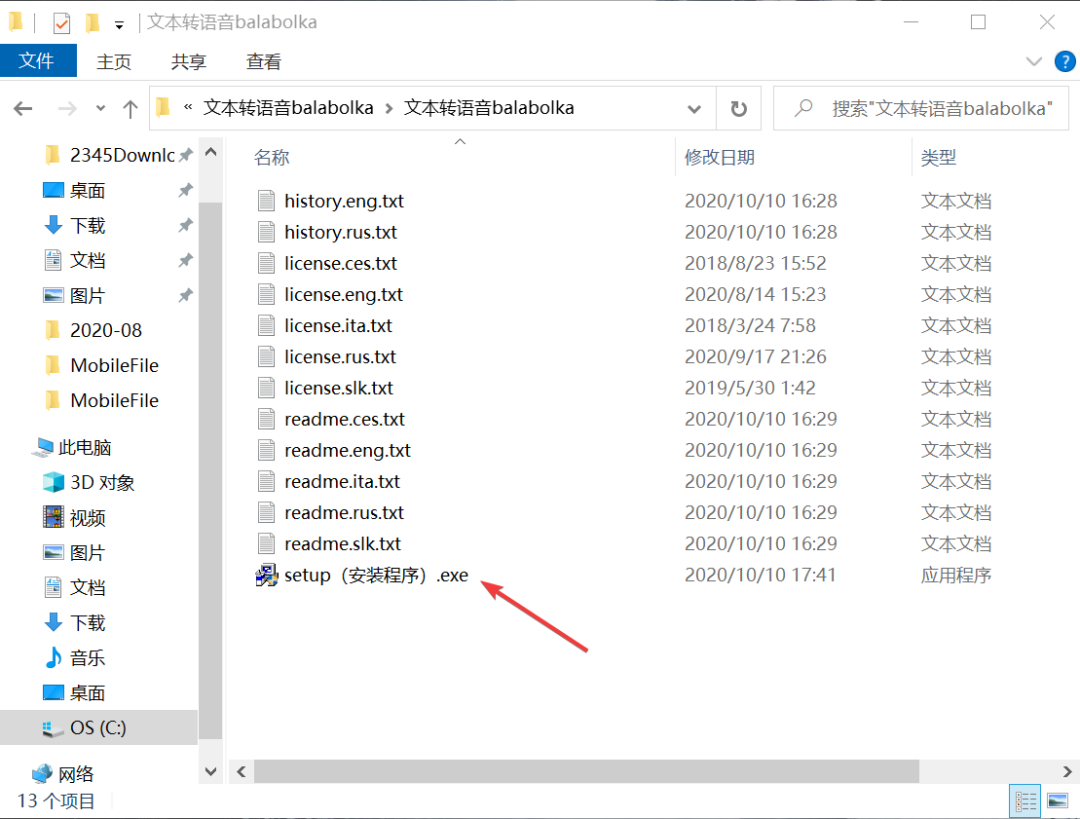Open 音乐 folder in sidebar
The image size is (1080, 819).
tap(87, 658)
